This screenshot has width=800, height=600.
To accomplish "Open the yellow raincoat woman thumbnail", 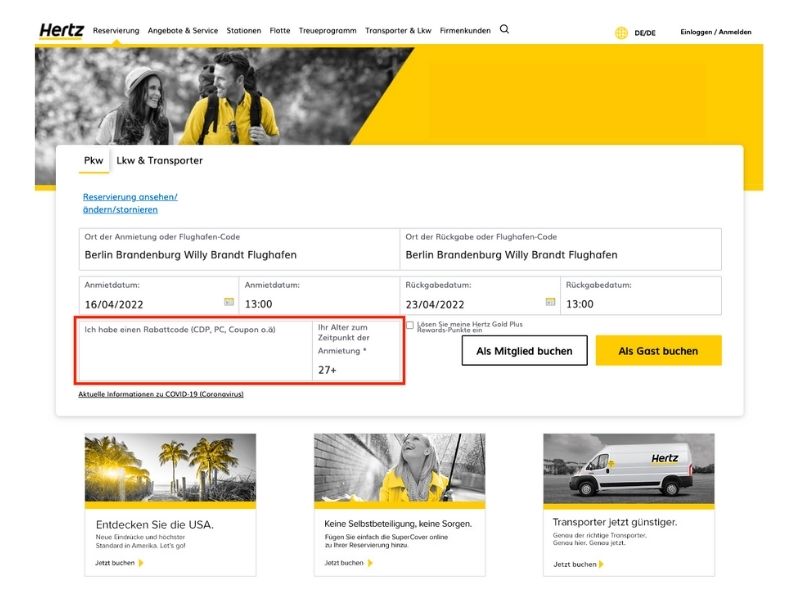I will tap(399, 468).
